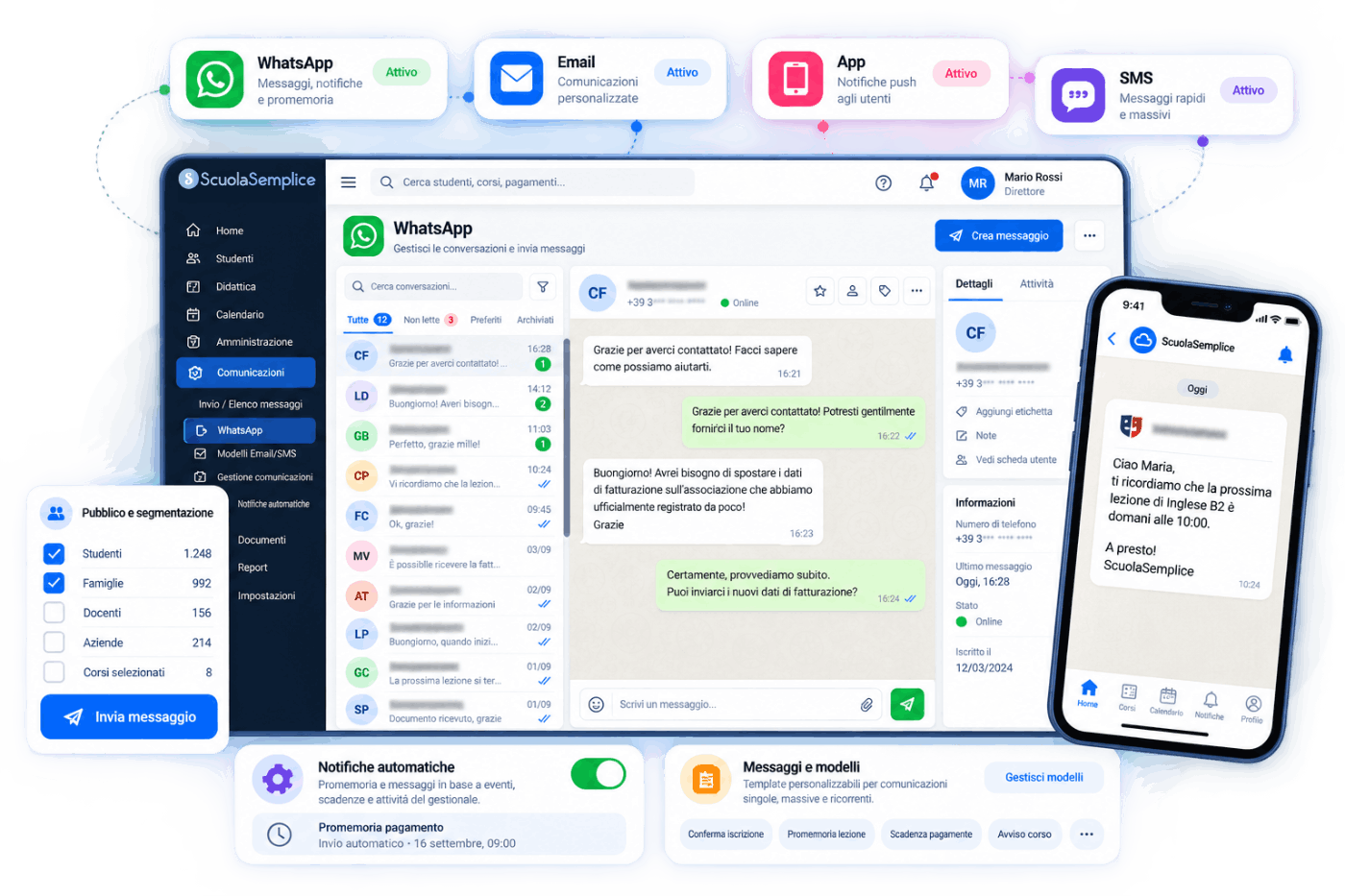Open help question mark icon
1345x896 pixels.
coord(883,183)
